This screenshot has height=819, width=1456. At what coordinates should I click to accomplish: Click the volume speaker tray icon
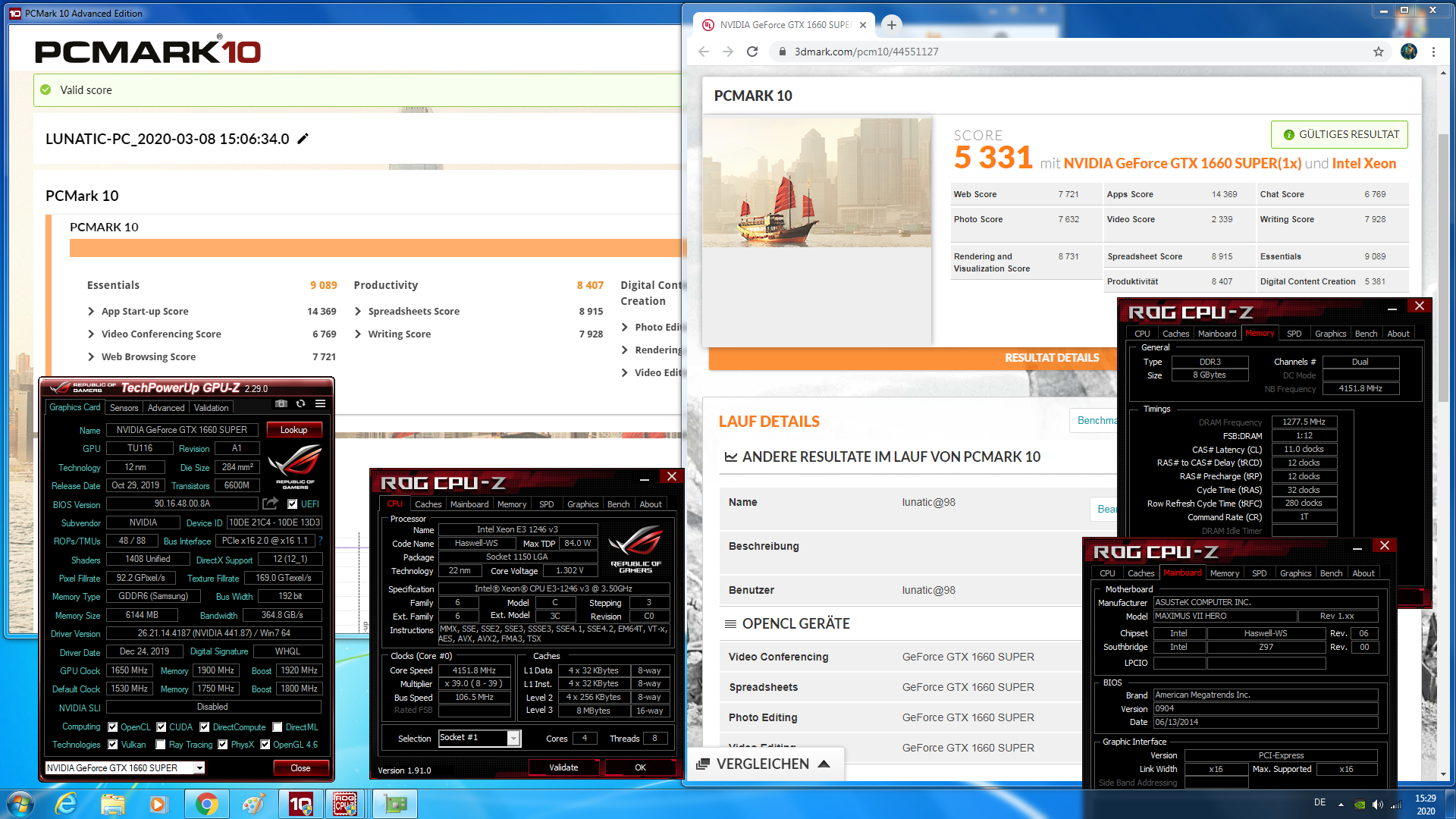pos(1378,805)
